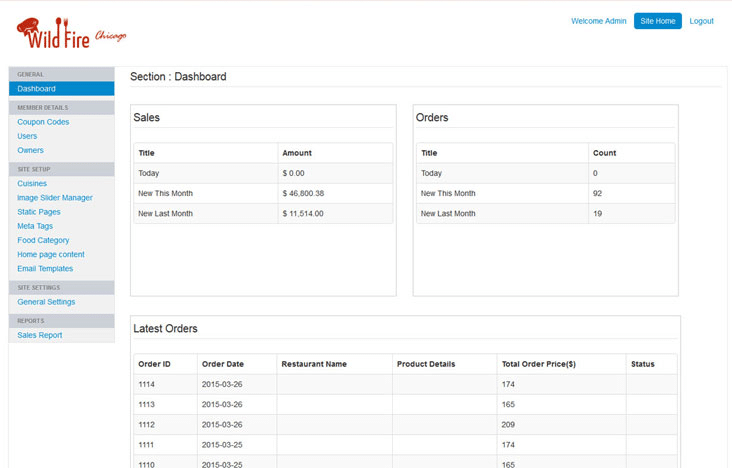
Task: Click the Wild Fire Chicago logo
Action: tap(71, 34)
